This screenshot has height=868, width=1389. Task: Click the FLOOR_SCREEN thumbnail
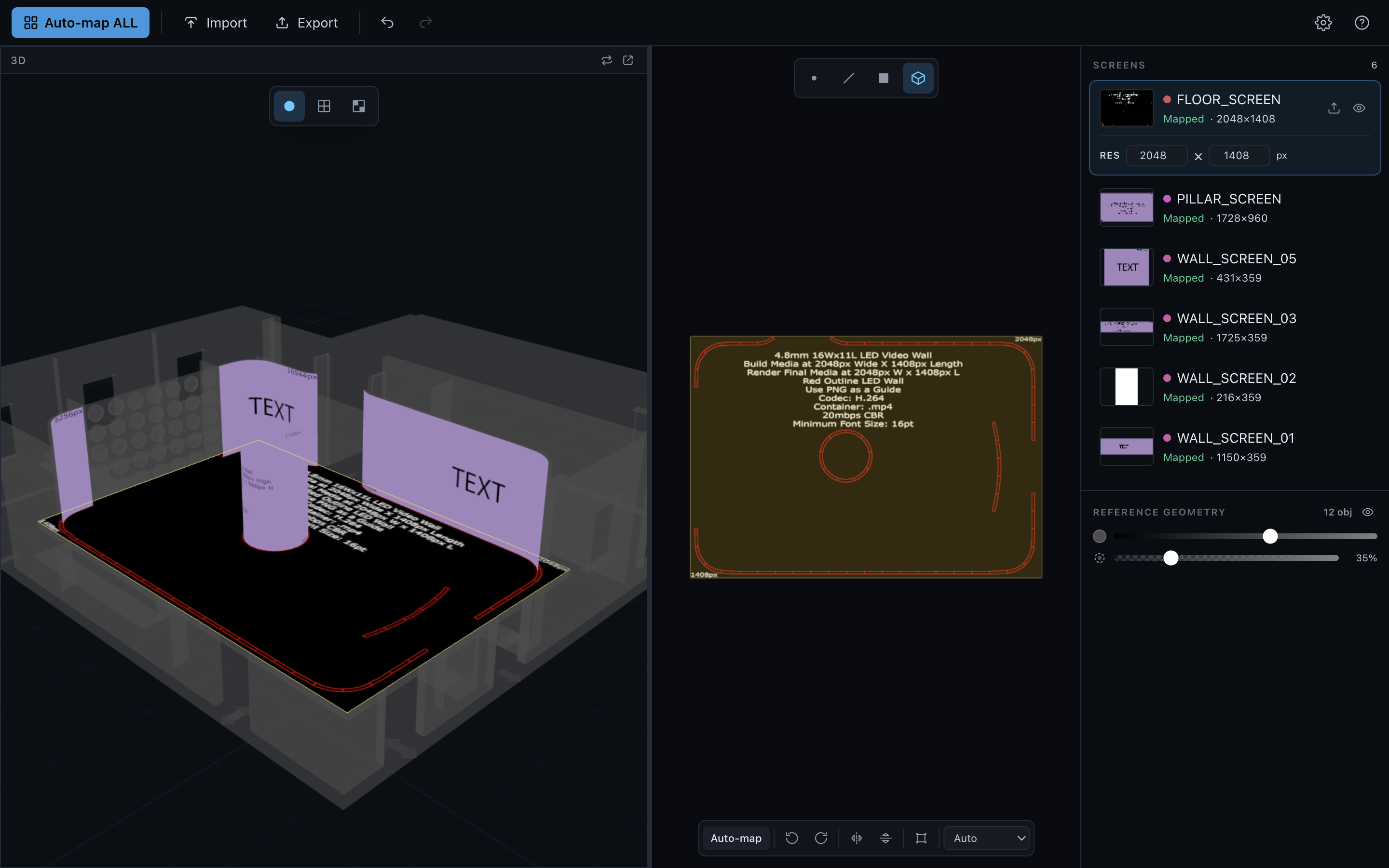coord(1126,108)
